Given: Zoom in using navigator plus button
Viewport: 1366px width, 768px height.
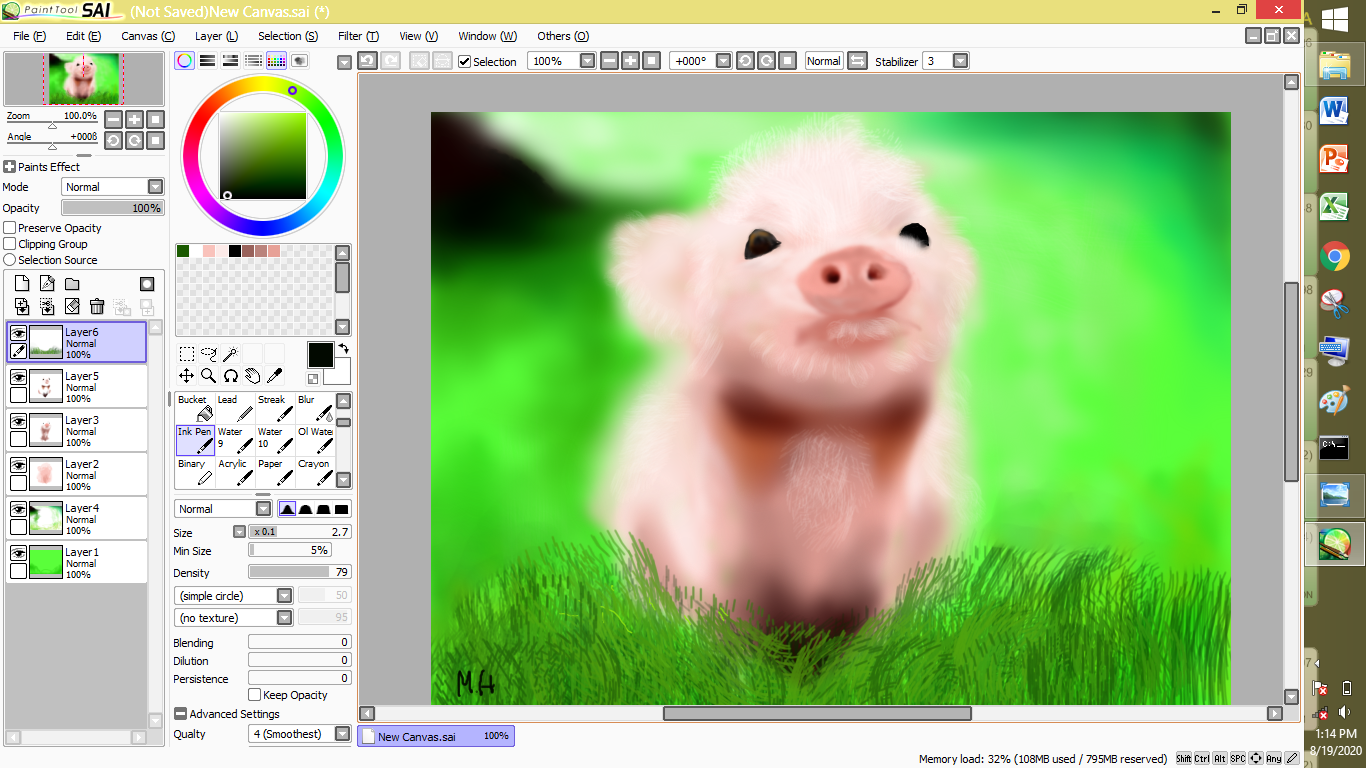Looking at the screenshot, I should (134, 119).
